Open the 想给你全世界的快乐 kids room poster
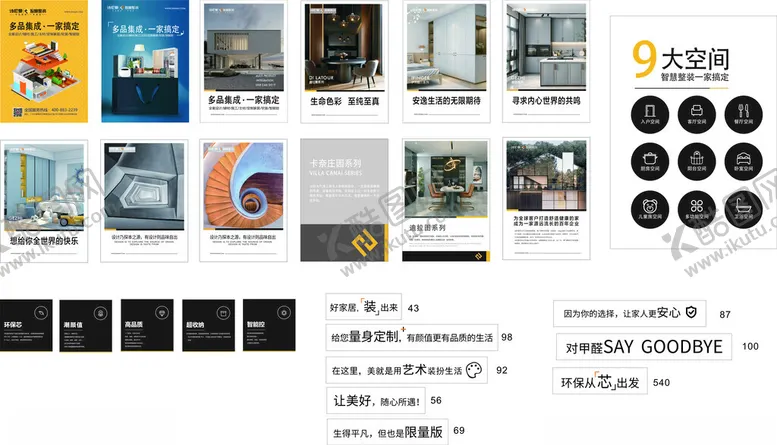Screen dimensions: 777x445 point(44,201)
